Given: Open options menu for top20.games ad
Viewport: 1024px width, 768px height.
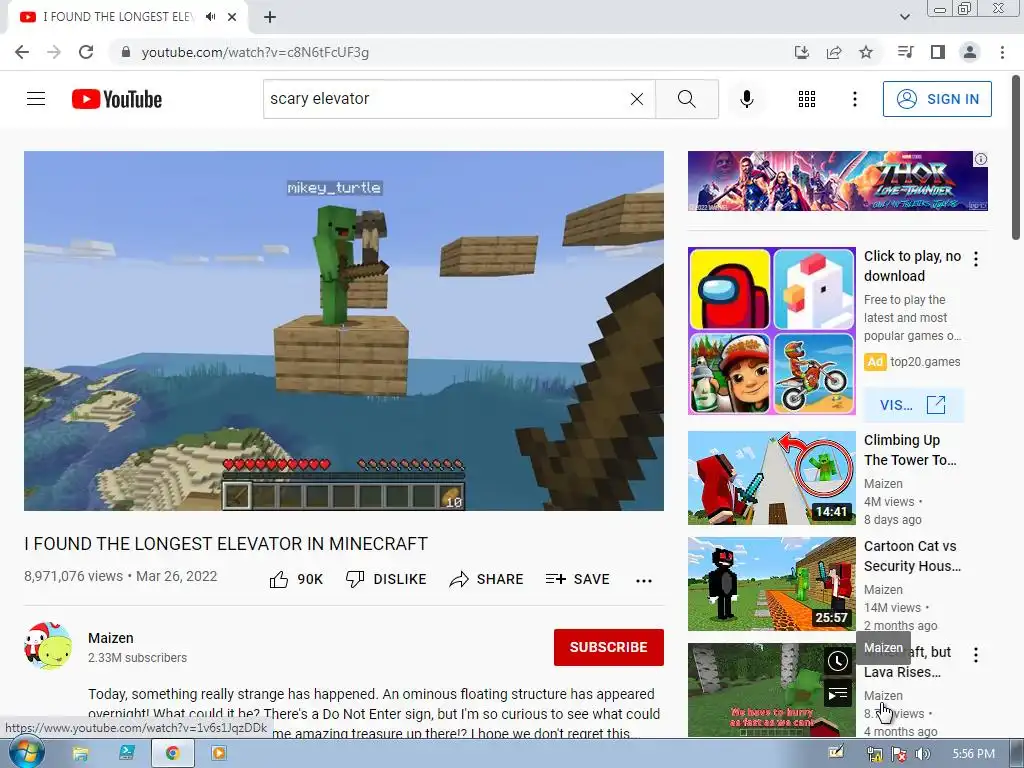Looking at the screenshot, I should click(x=976, y=259).
